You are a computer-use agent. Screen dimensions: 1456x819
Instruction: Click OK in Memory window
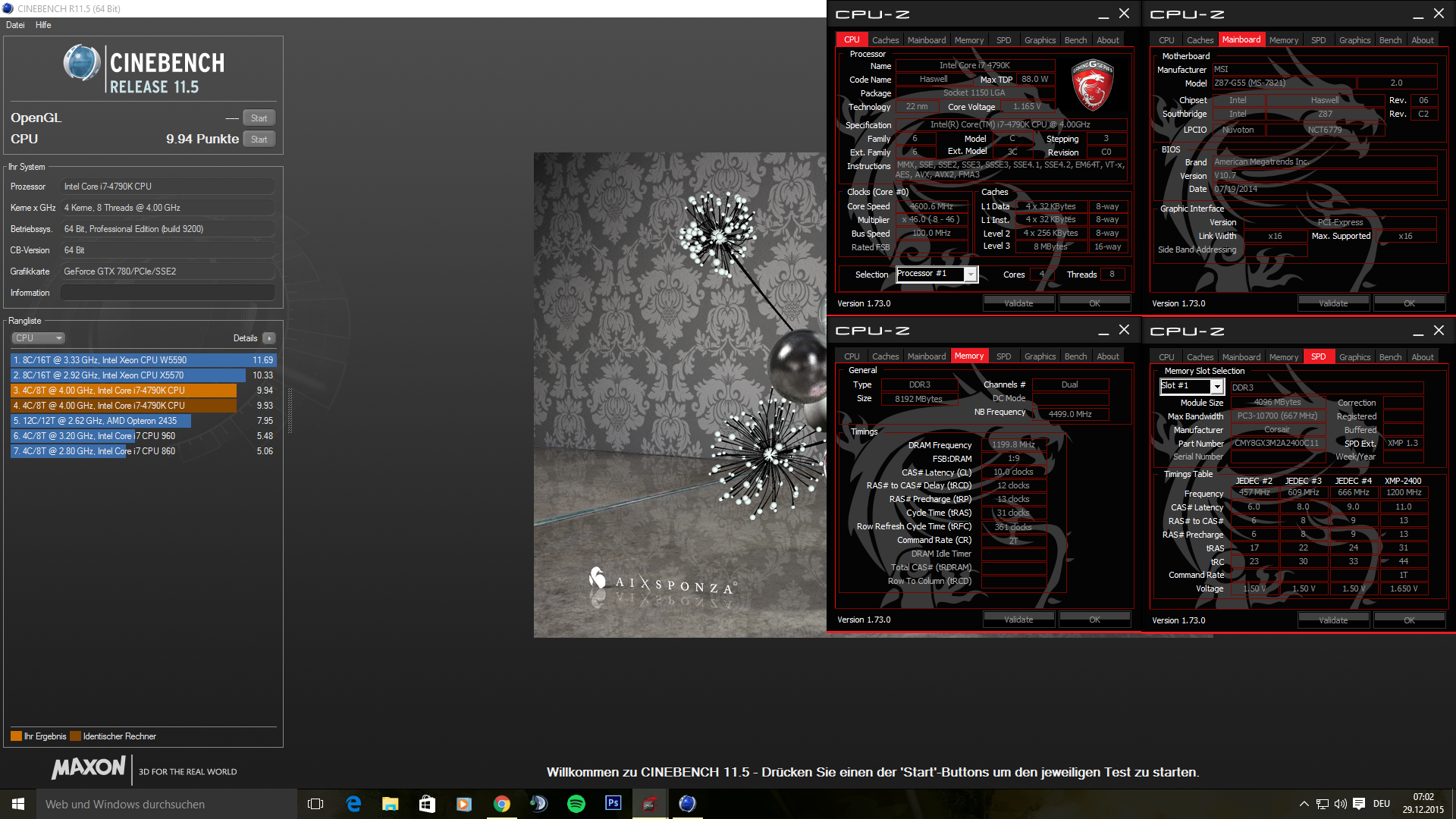point(1094,620)
